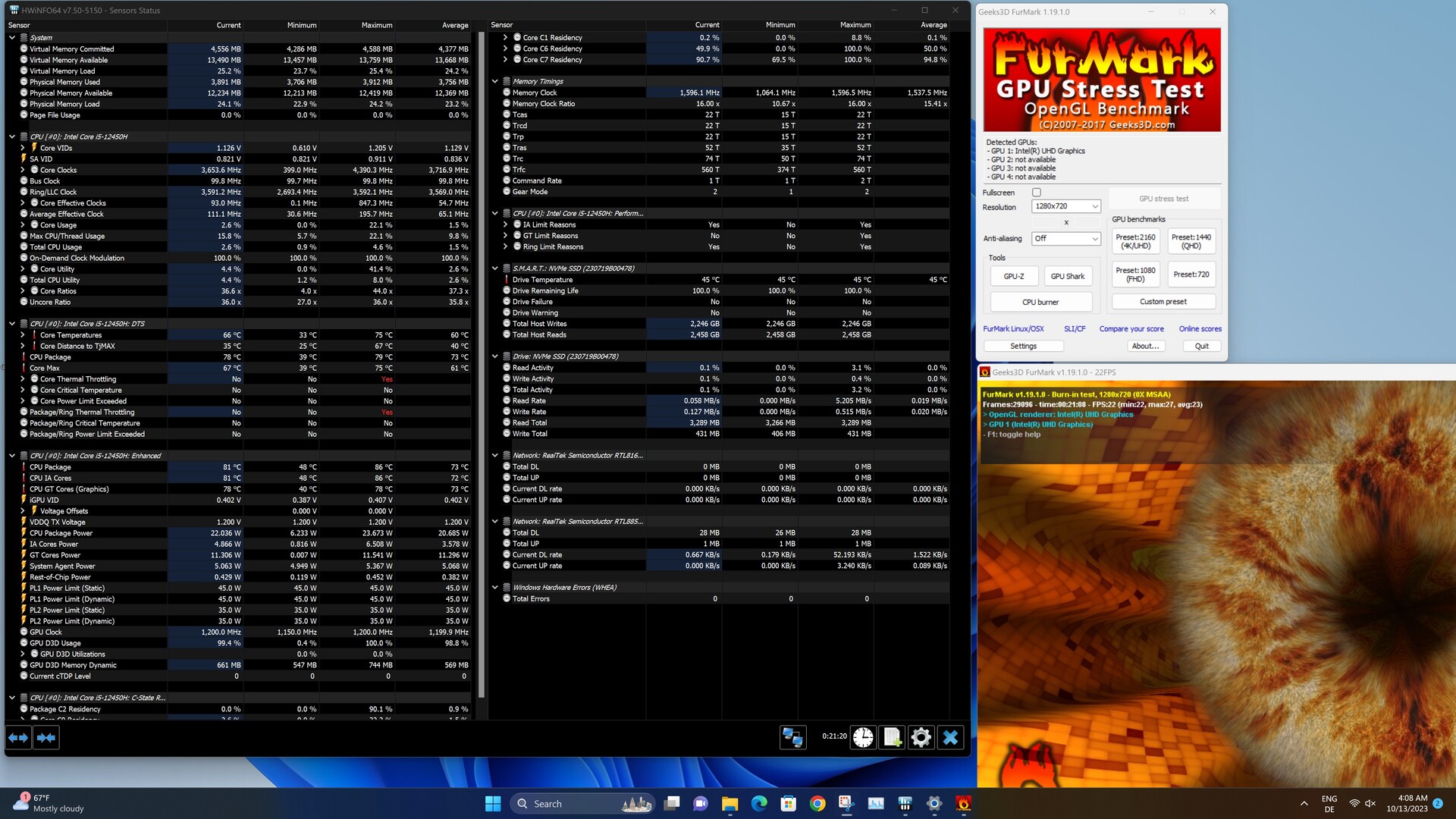Image resolution: width=1456 pixels, height=819 pixels.
Task: Click the CPU burner button
Action: [1040, 302]
